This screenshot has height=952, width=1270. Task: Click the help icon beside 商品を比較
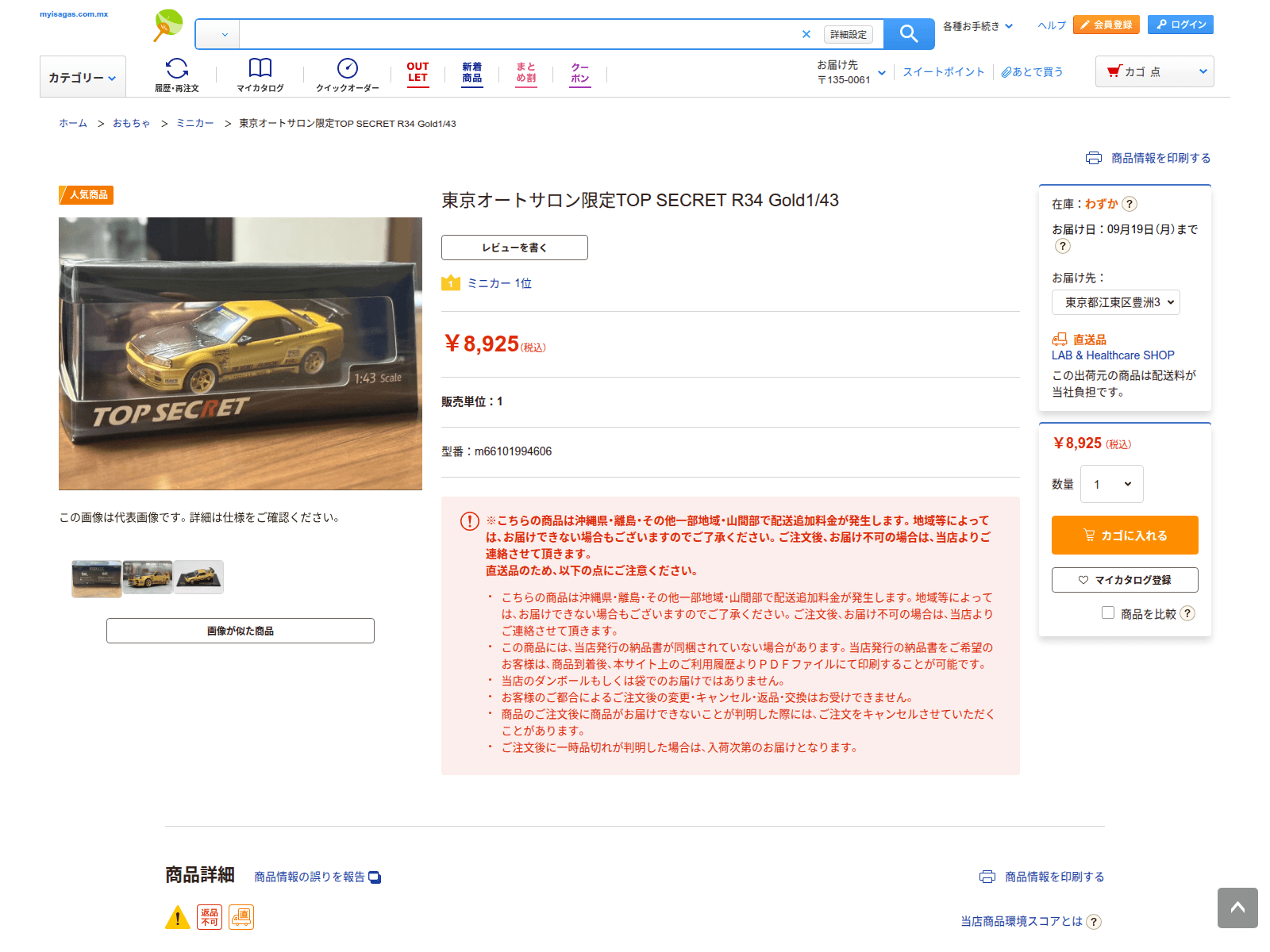pyautogui.click(x=1187, y=613)
